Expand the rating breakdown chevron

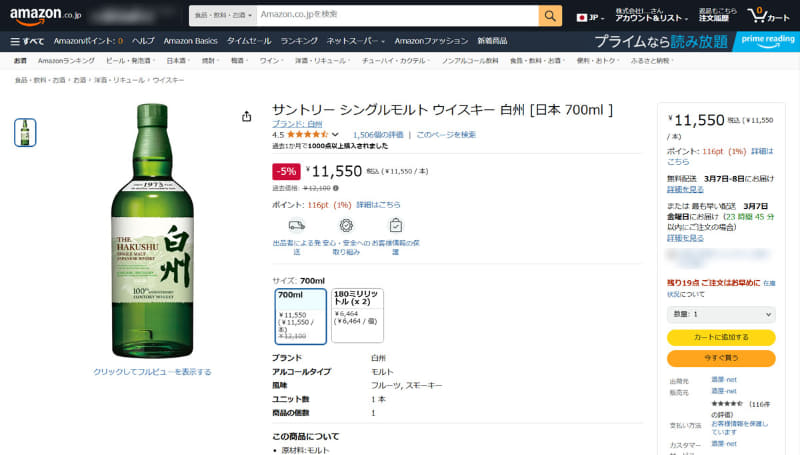(335, 135)
